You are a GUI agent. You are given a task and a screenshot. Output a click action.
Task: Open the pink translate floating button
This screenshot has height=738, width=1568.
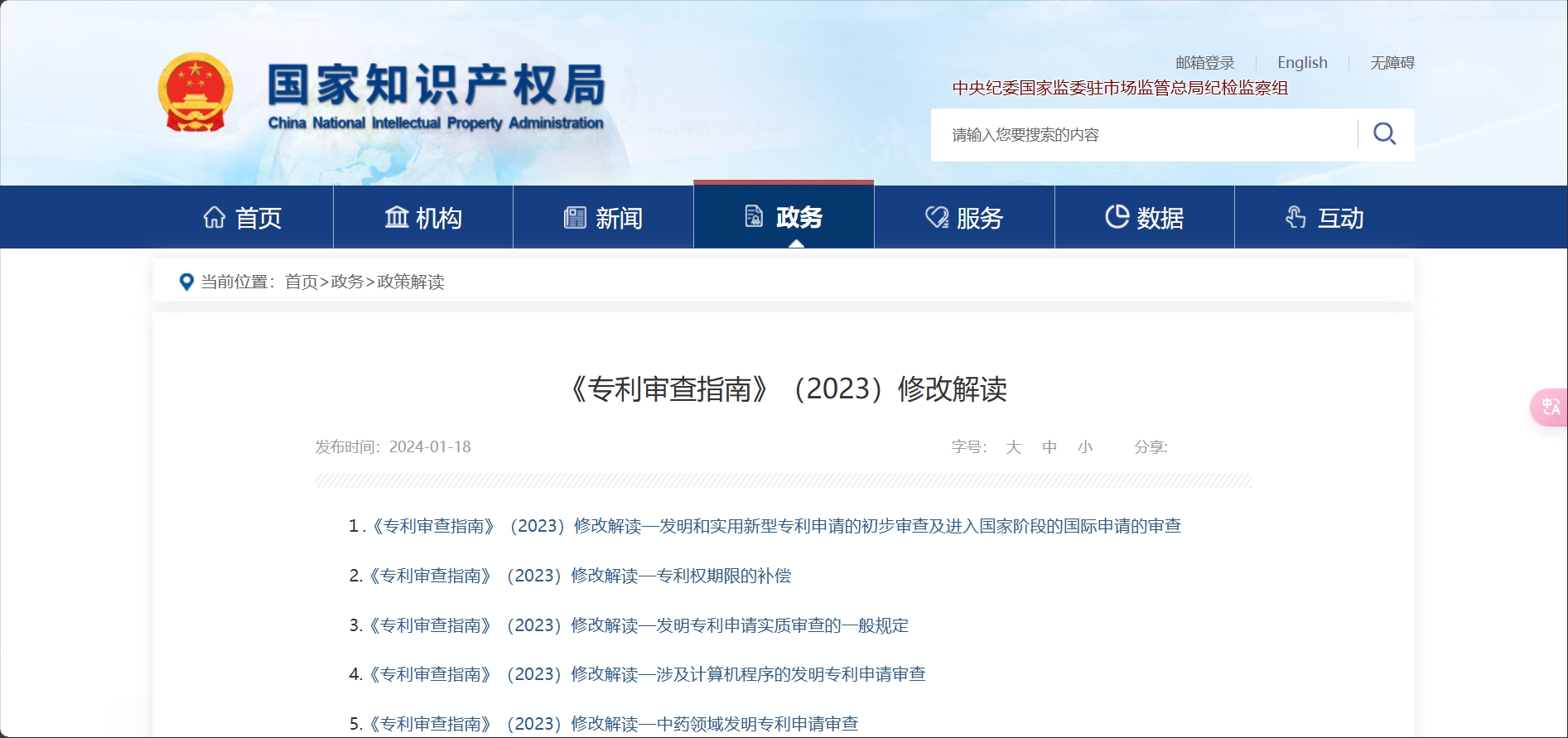1549,407
